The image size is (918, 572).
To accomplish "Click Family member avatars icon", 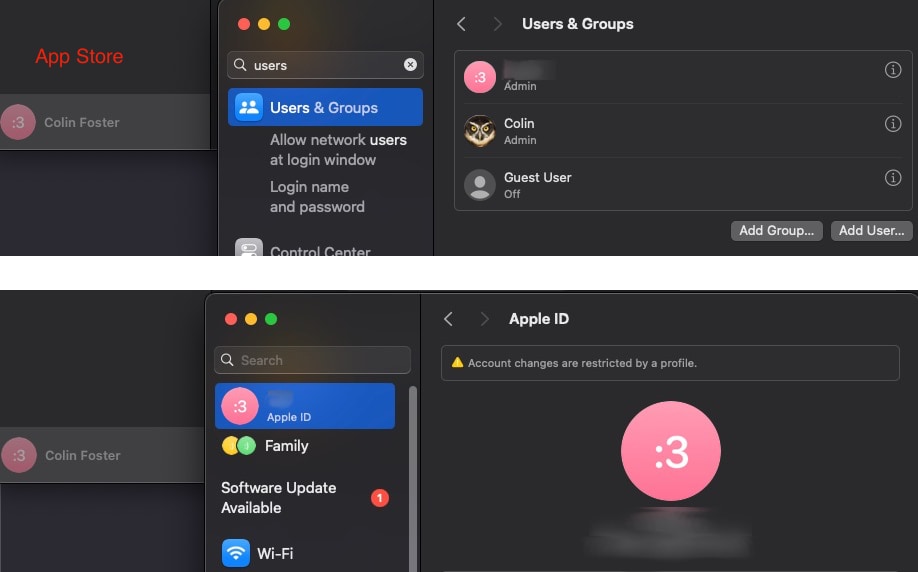I will click(x=238, y=446).
